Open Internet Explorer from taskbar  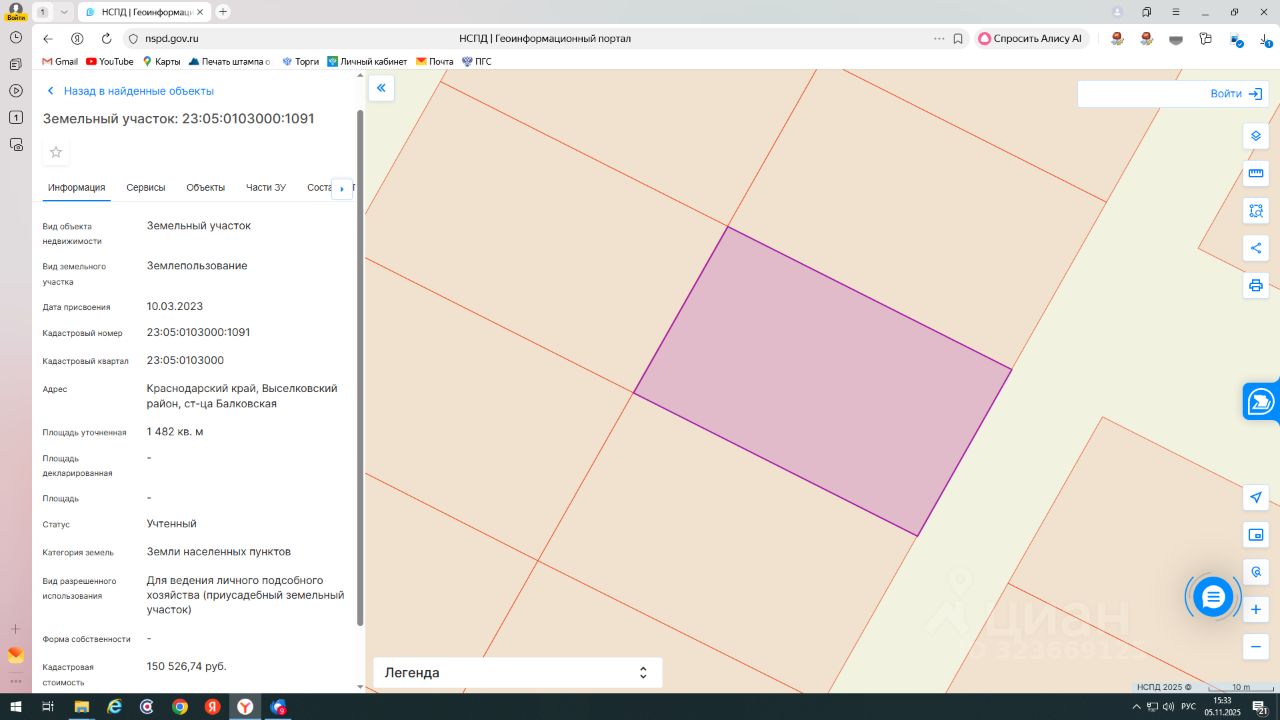point(114,707)
